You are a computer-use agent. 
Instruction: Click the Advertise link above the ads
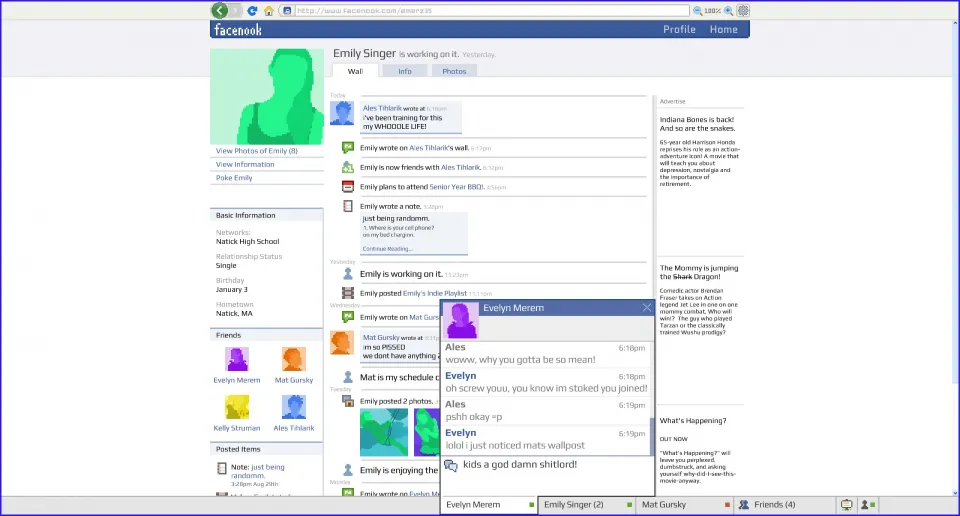point(672,102)
